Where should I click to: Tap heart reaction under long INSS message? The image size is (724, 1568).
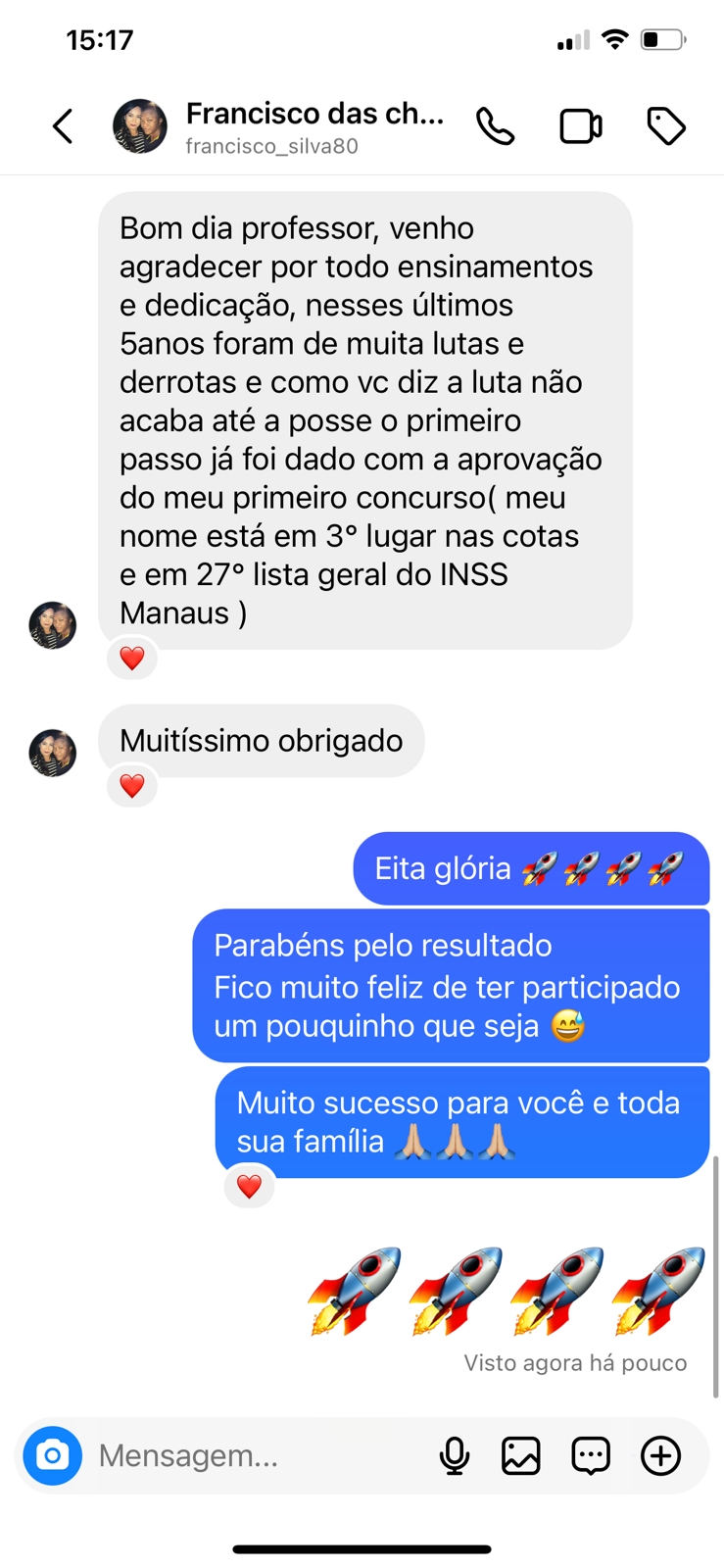[x=132, y=658]
